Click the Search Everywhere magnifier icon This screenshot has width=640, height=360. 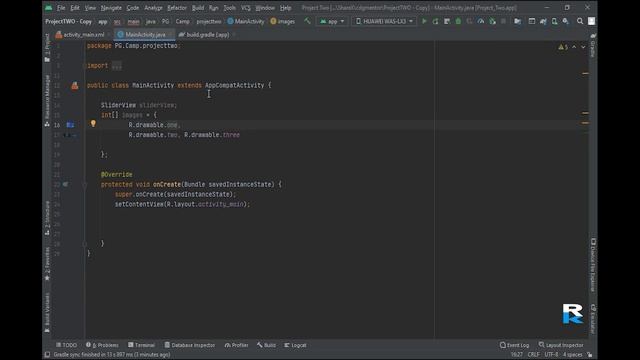(580, 21)
